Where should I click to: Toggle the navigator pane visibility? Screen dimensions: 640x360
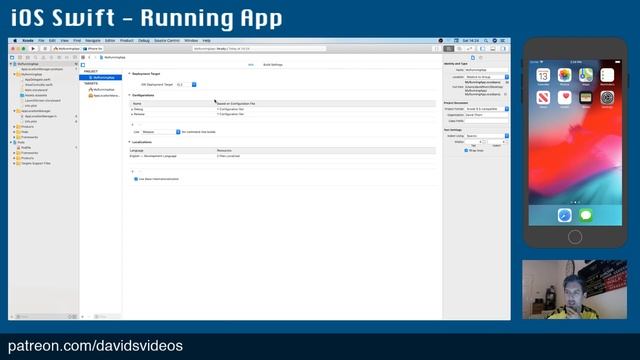(482, 49)
